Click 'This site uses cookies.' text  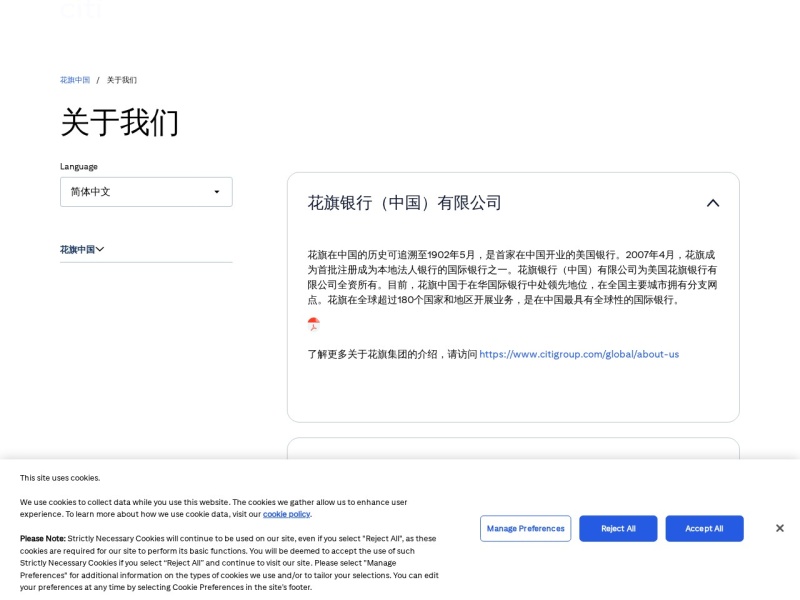tap(60, 478)
